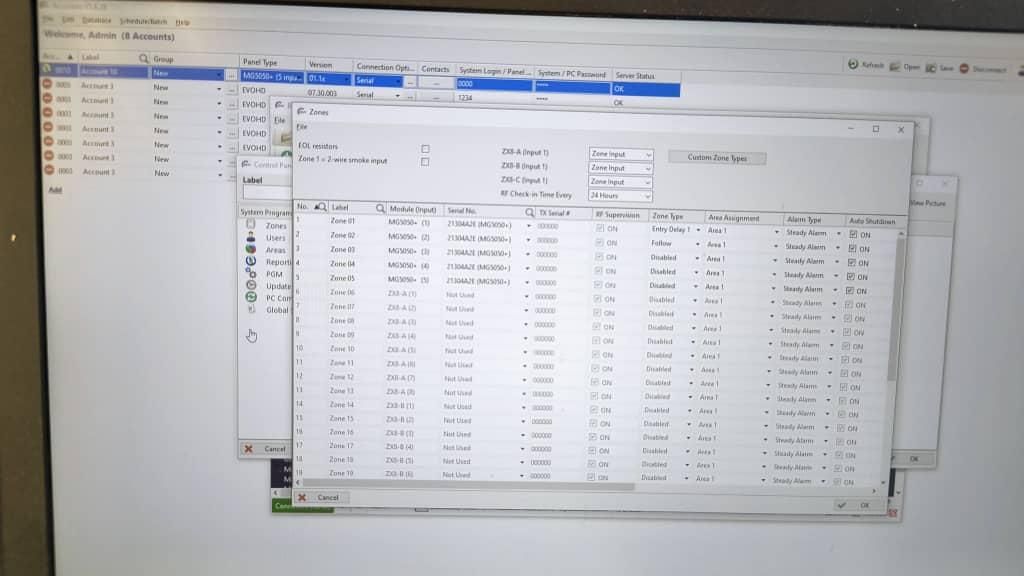Viewport: 1024px width, 576px height.
Task: Click red status icon of last account row
Action: (48, 170)
